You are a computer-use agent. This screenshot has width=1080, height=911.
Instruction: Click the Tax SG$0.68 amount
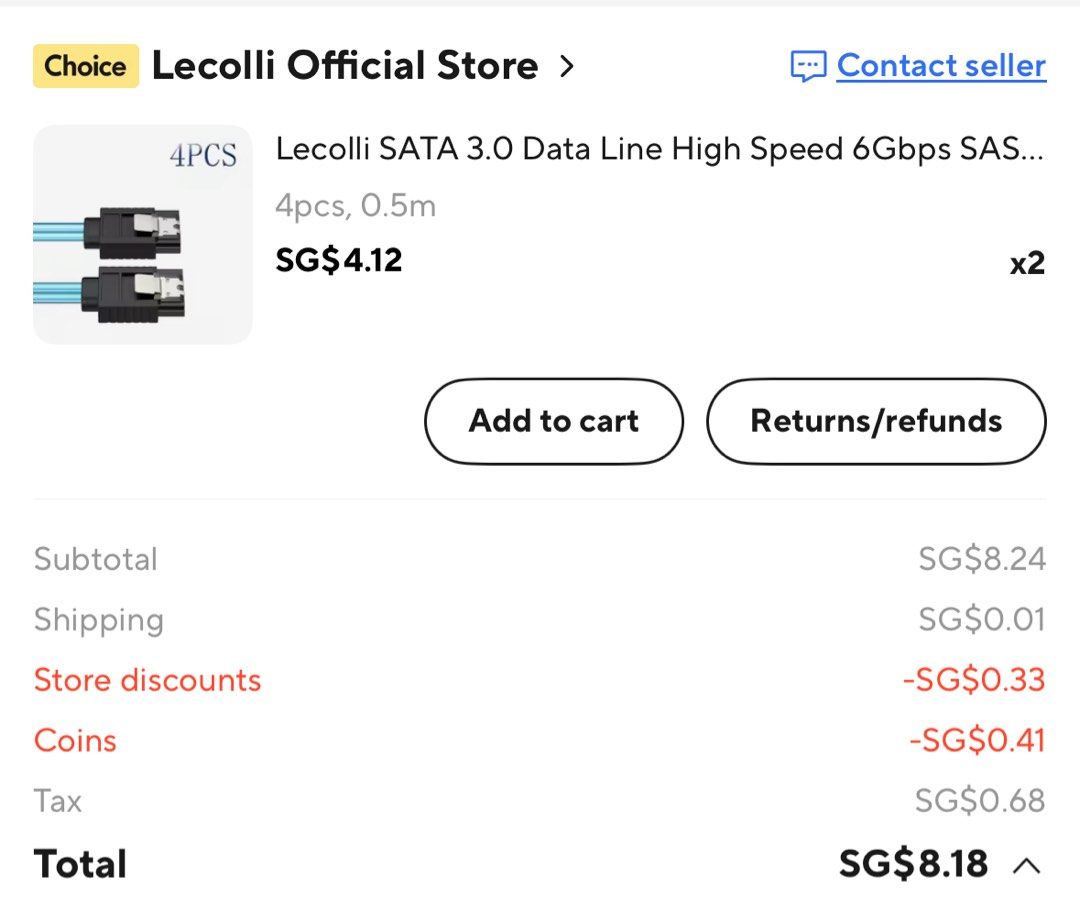pos(980,801)
